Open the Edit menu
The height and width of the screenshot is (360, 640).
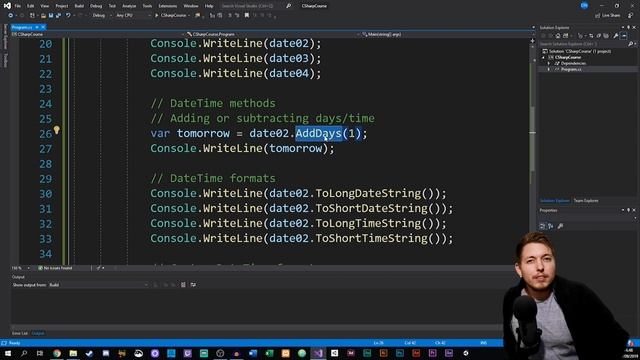(31, 6)
